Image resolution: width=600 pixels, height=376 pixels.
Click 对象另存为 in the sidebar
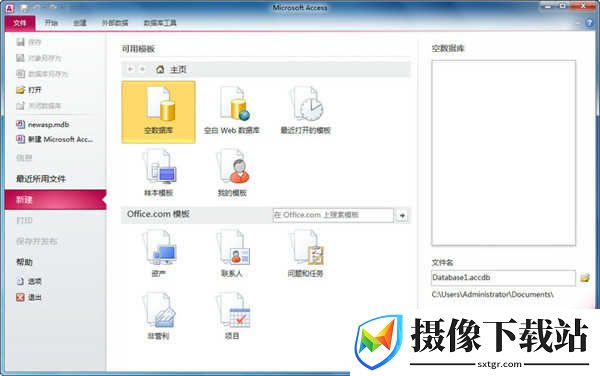click(x=39, y=58)
